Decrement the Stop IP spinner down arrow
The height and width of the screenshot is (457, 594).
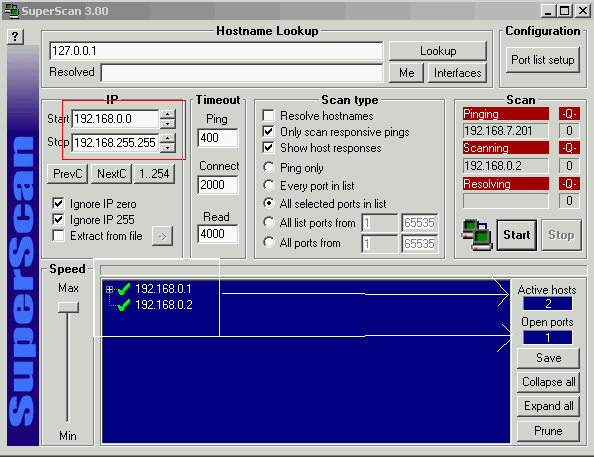tap(167, 147)
